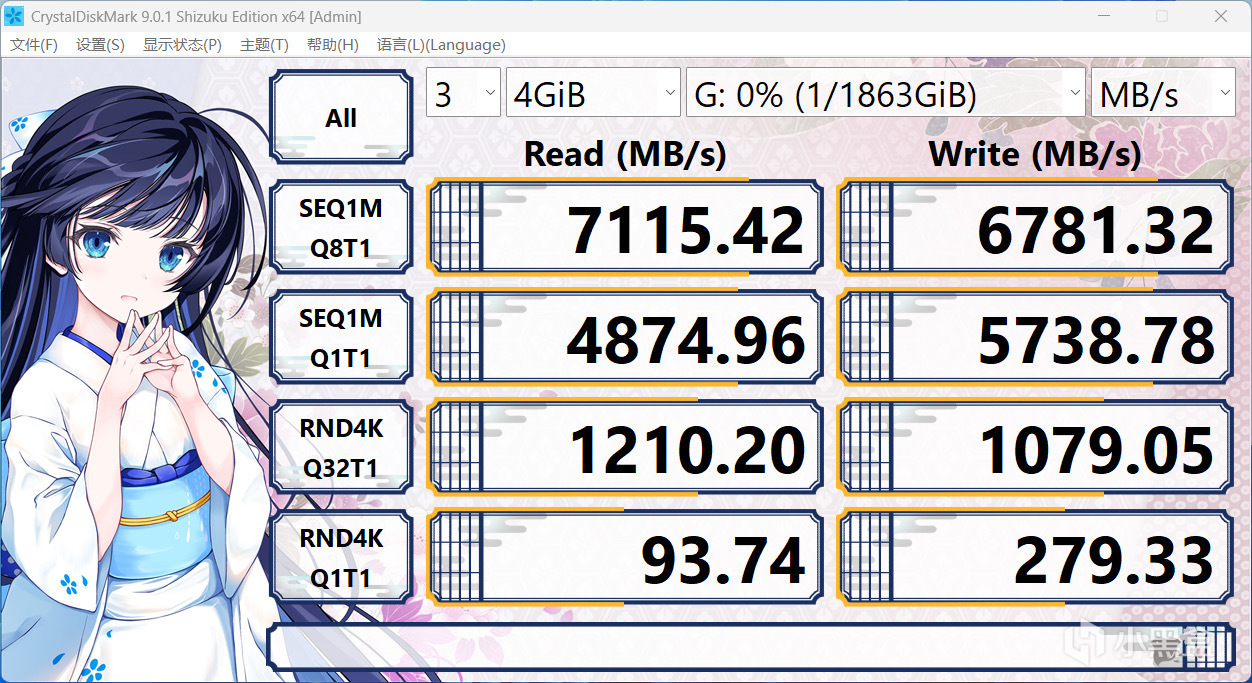Open the 文件(F) menu
Viewport: 1252px width, 683px height.
click(x=34, y=45)
